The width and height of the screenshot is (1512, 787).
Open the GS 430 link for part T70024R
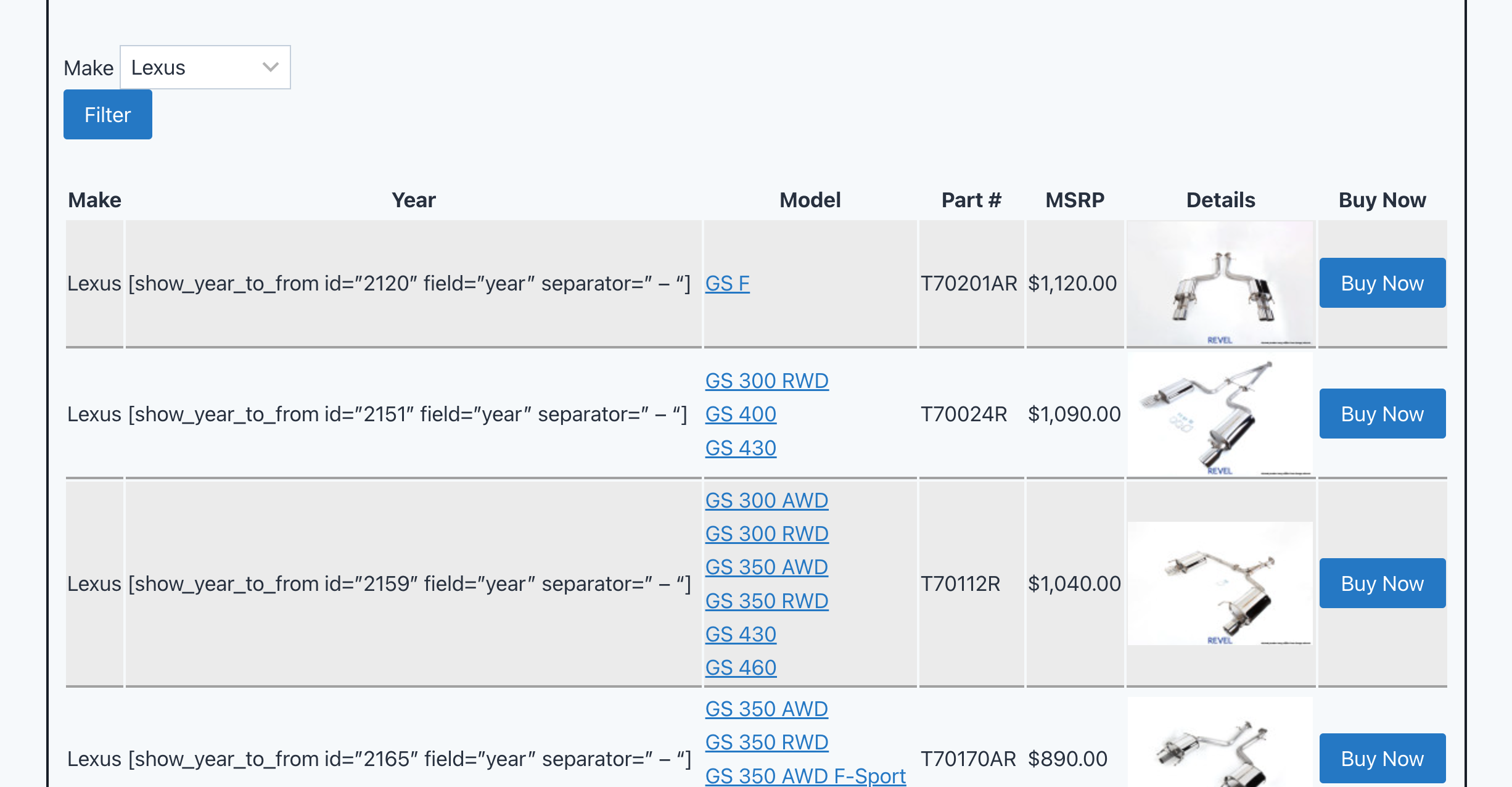click(x=741, y=448)
